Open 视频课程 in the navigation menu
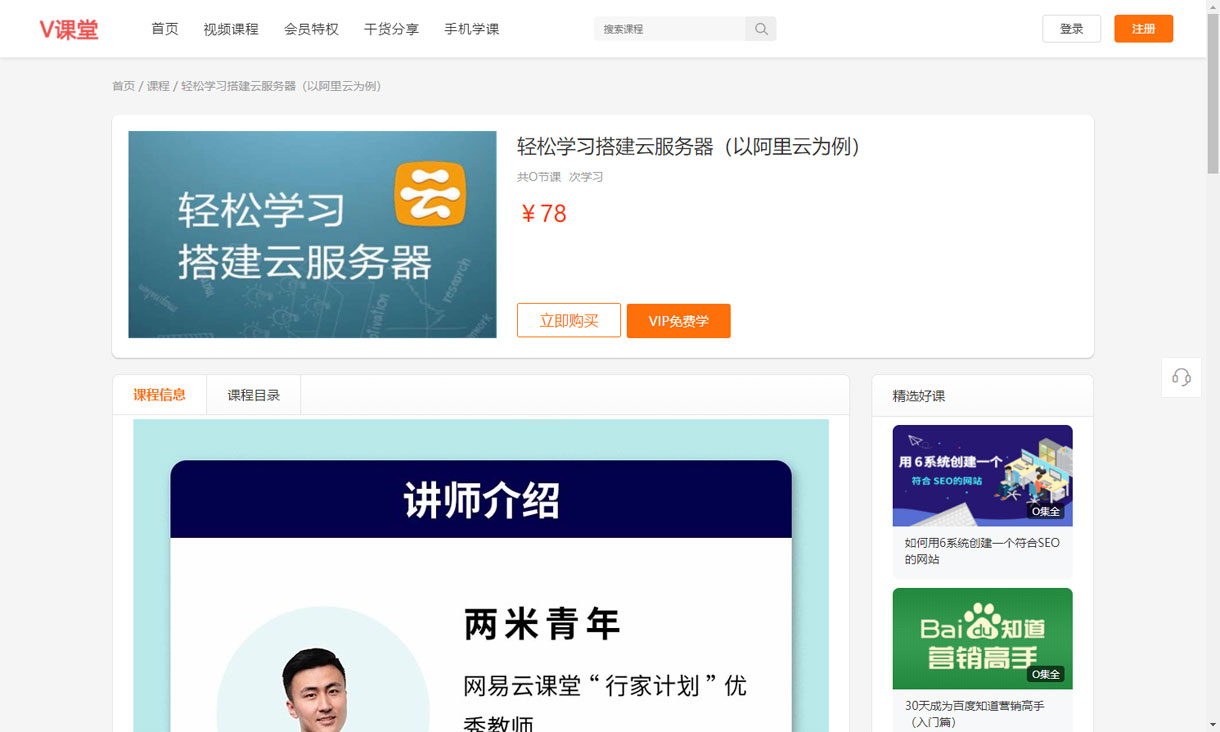This screenshot has height=732, width=1220. coord(231,29)
